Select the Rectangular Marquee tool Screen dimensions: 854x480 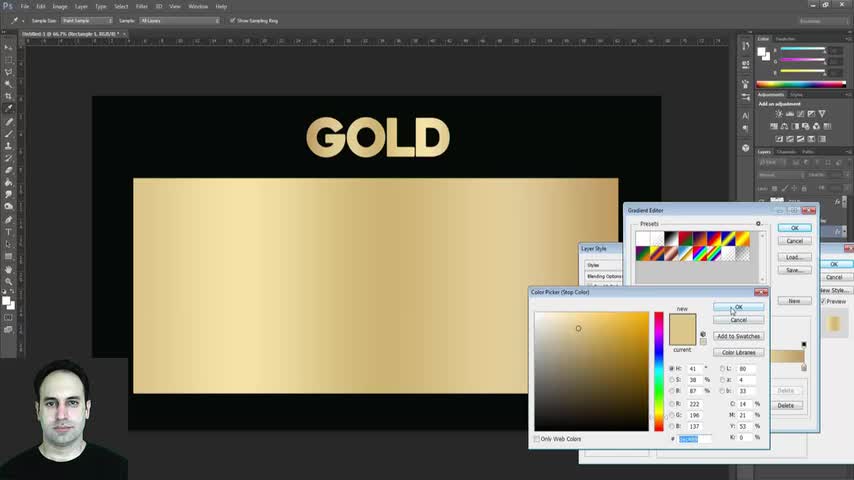click(8, 60)
